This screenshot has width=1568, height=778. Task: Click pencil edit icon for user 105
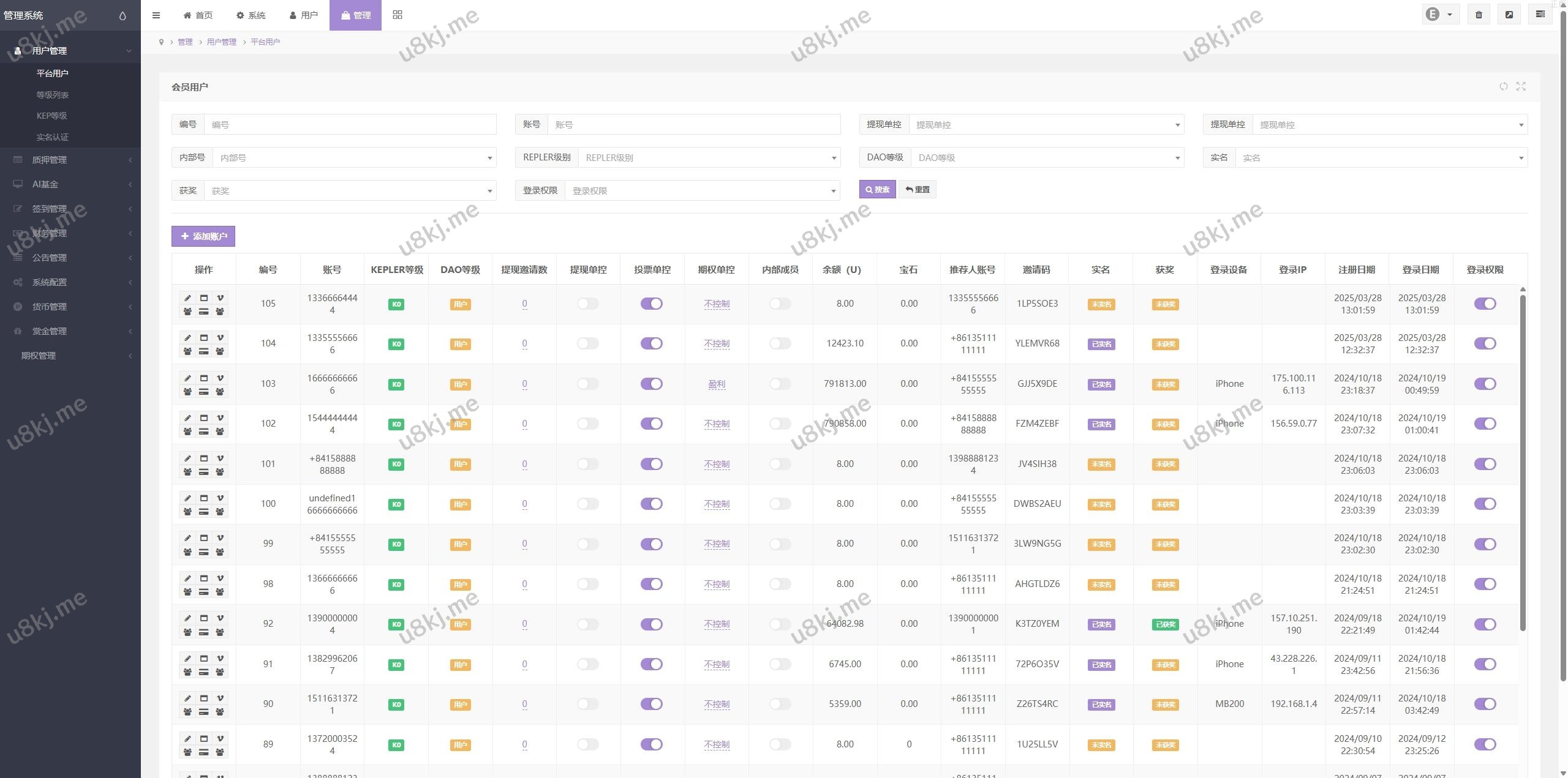click(188, 298)
